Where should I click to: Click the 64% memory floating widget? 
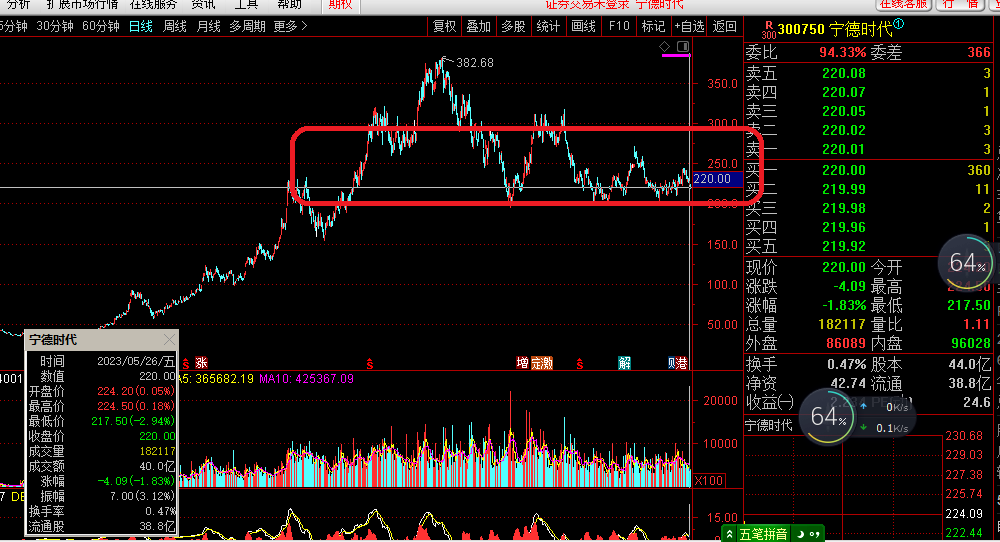click(x=967, y=264)
